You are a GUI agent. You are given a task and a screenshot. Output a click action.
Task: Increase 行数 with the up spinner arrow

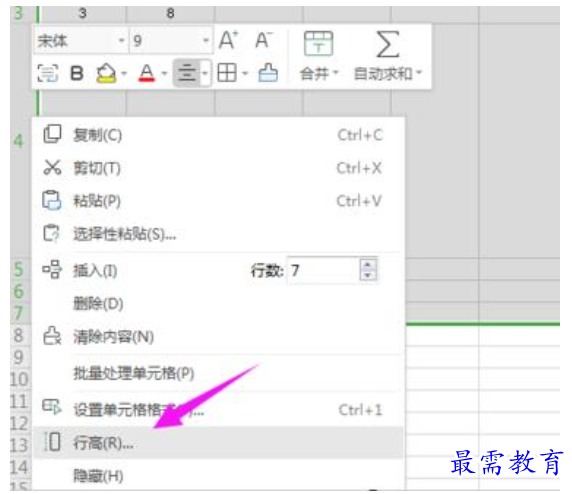[368, 265]
